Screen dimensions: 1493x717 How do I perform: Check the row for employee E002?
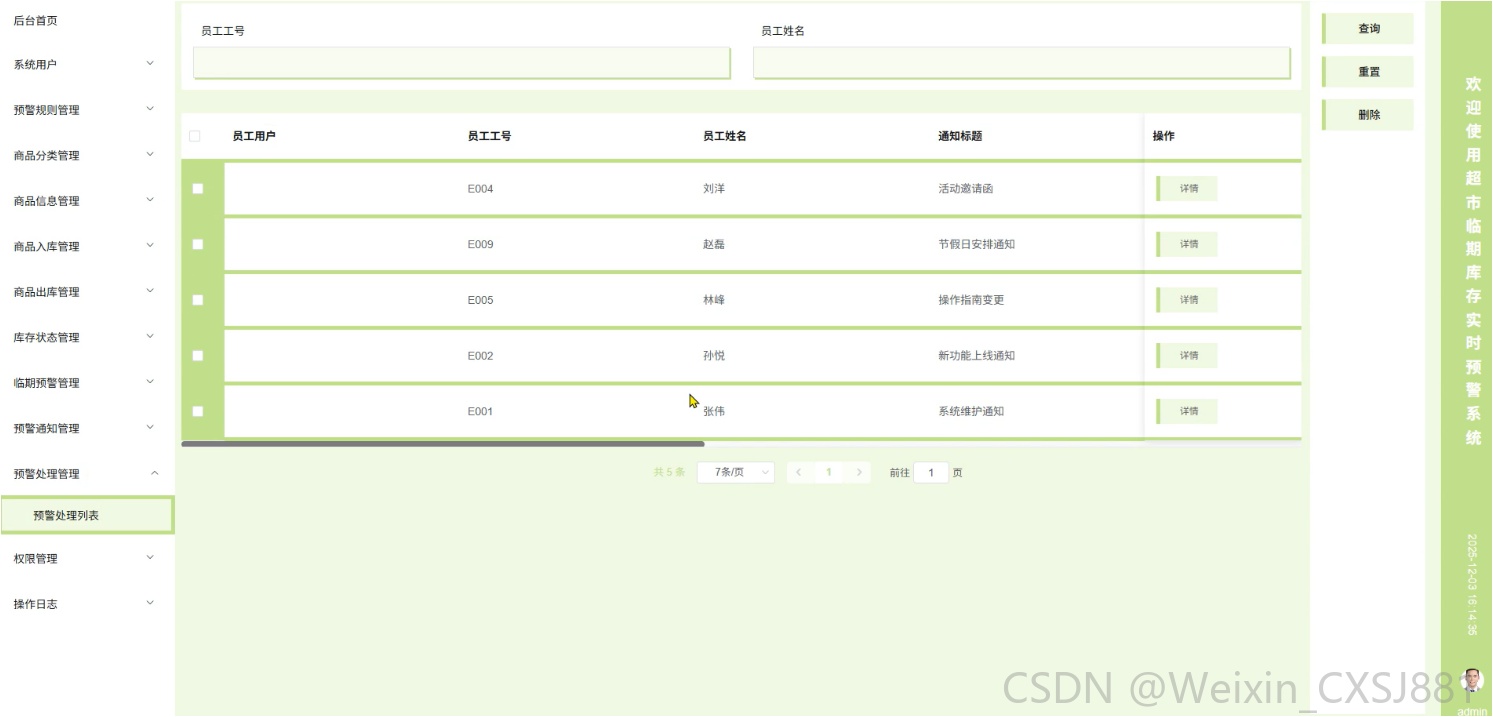coord(198,355)
